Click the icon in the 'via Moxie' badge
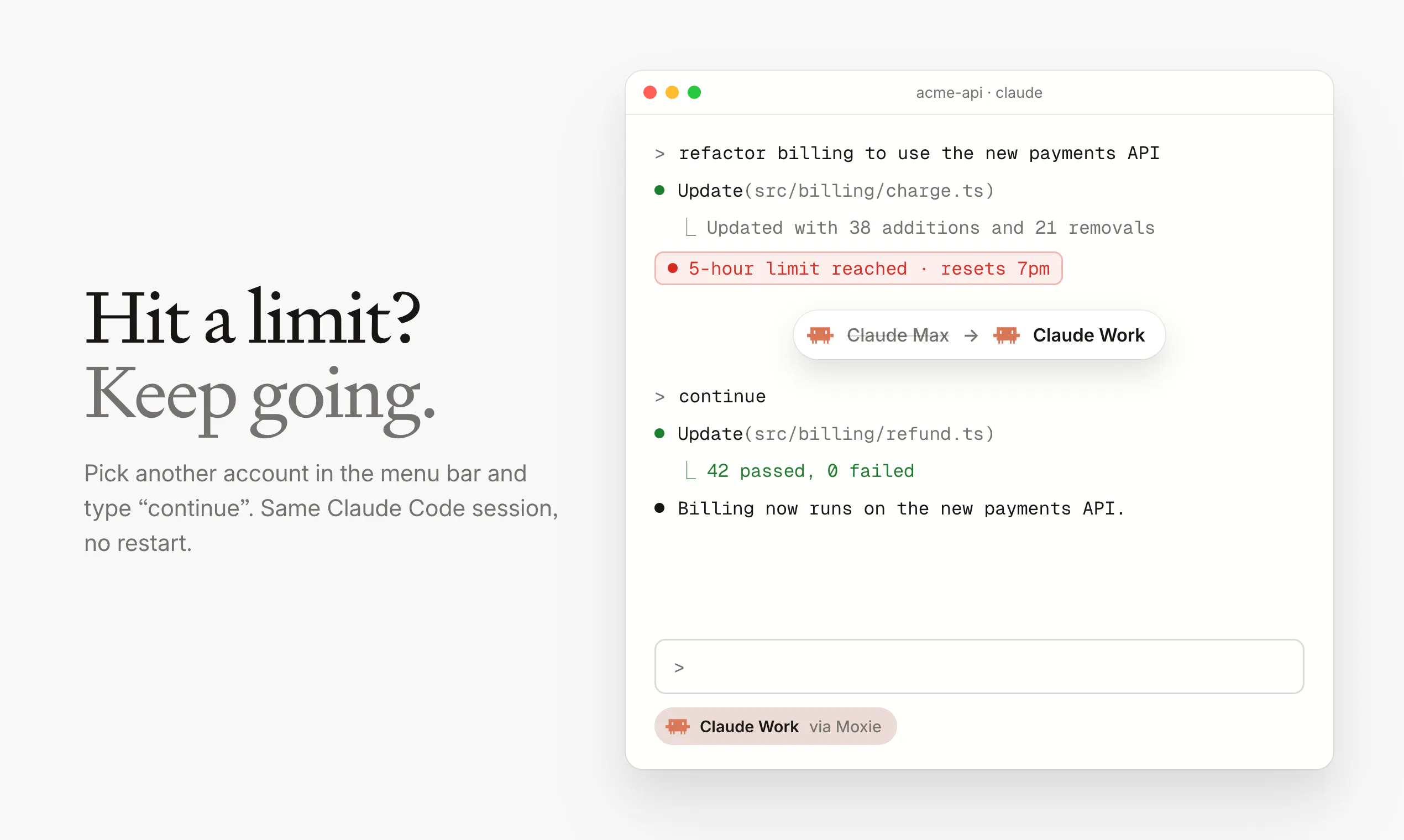The width and height of the screenshot is (1404, 840). 678,726
